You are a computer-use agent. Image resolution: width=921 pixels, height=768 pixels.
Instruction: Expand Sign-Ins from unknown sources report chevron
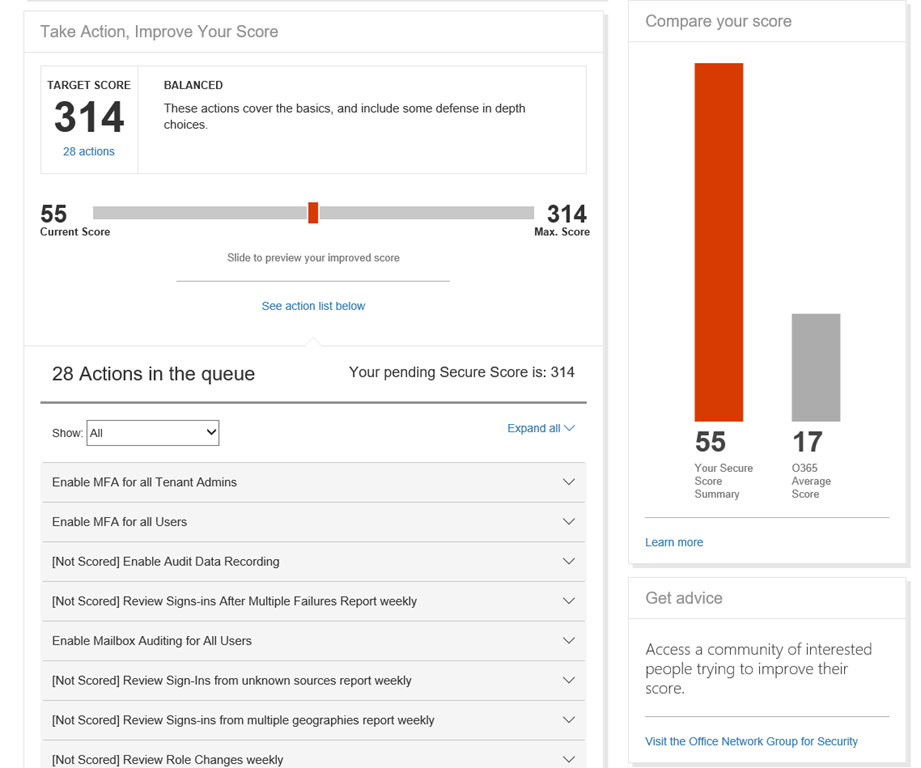click(x=568, y=681)
